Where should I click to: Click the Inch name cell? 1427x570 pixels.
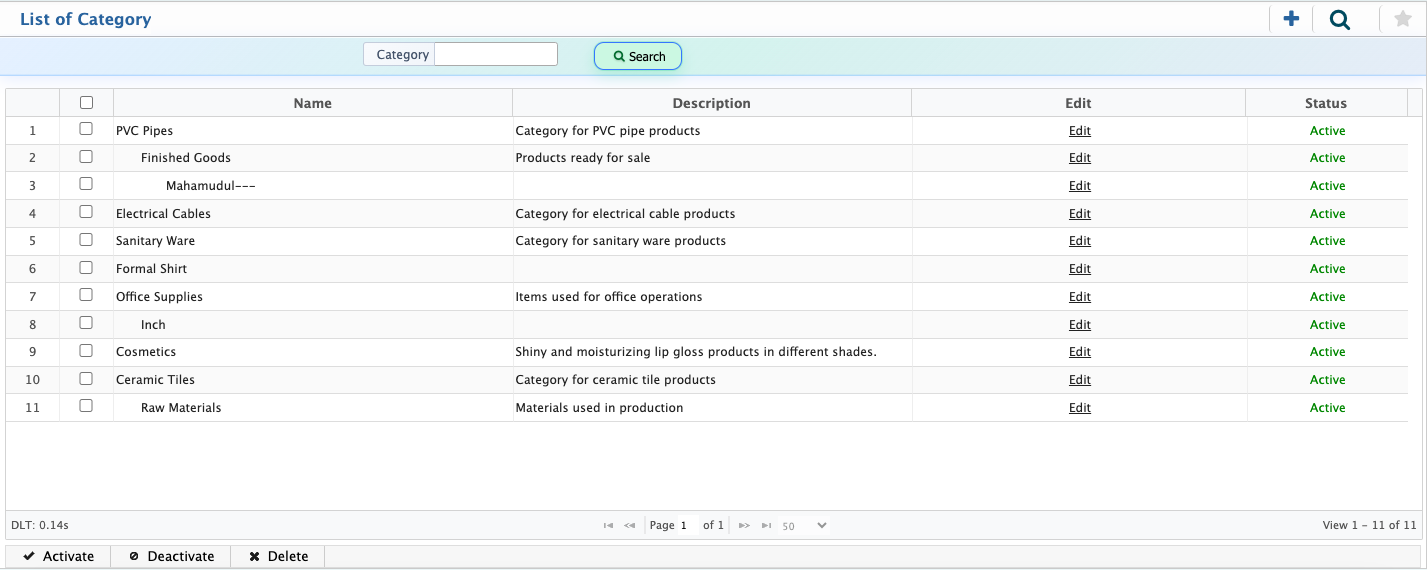click(x=313, y=325)
